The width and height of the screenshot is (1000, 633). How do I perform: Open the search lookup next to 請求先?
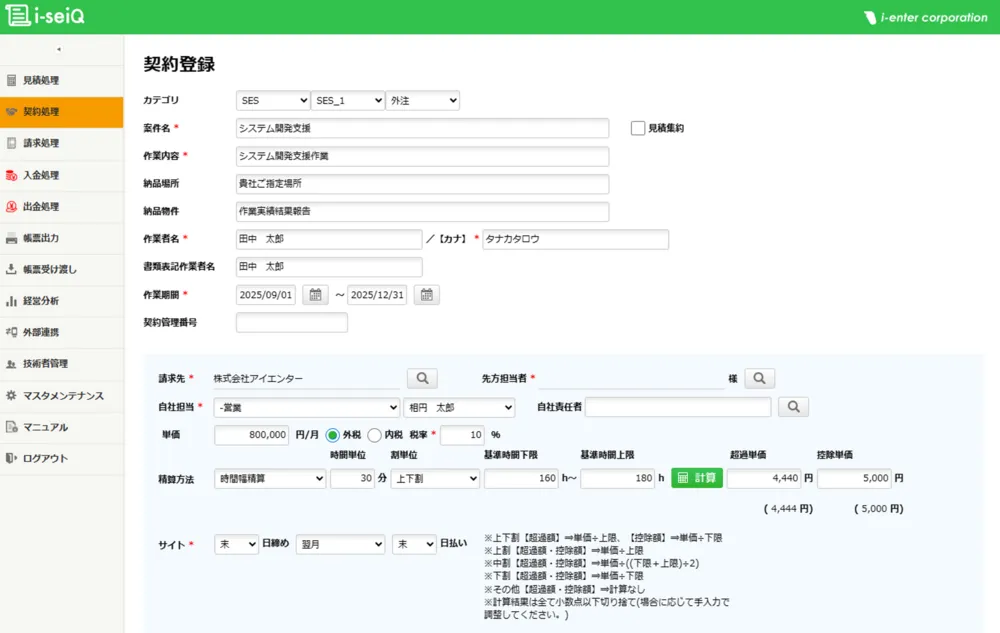click(422, 378)
